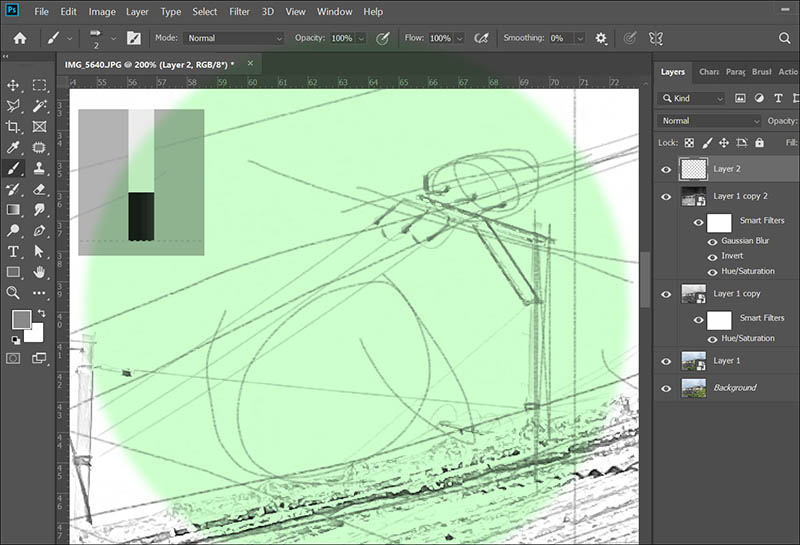This screenshot has height=545, width=800.
Task: Swap foreground and background colors
Action: tap(41, 313)
